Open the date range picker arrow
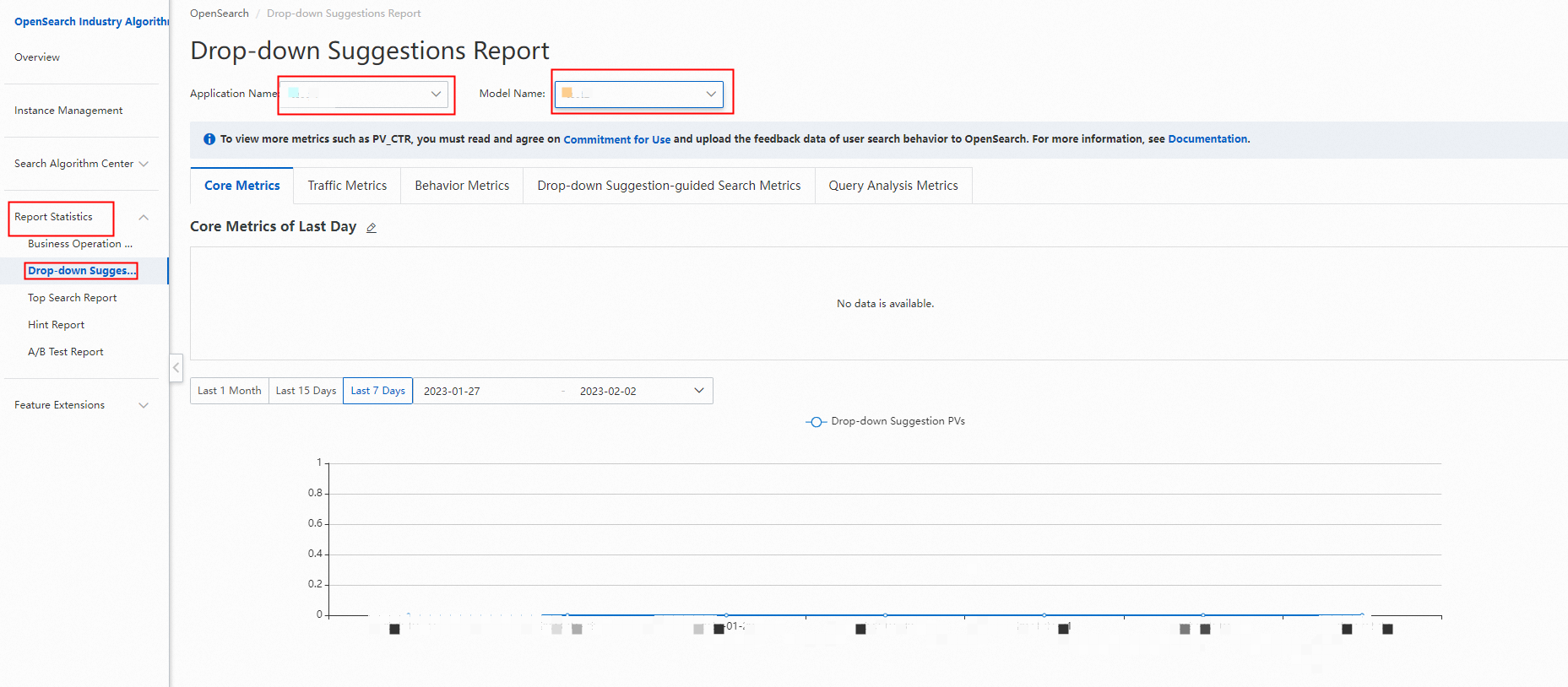 [699, 391]
